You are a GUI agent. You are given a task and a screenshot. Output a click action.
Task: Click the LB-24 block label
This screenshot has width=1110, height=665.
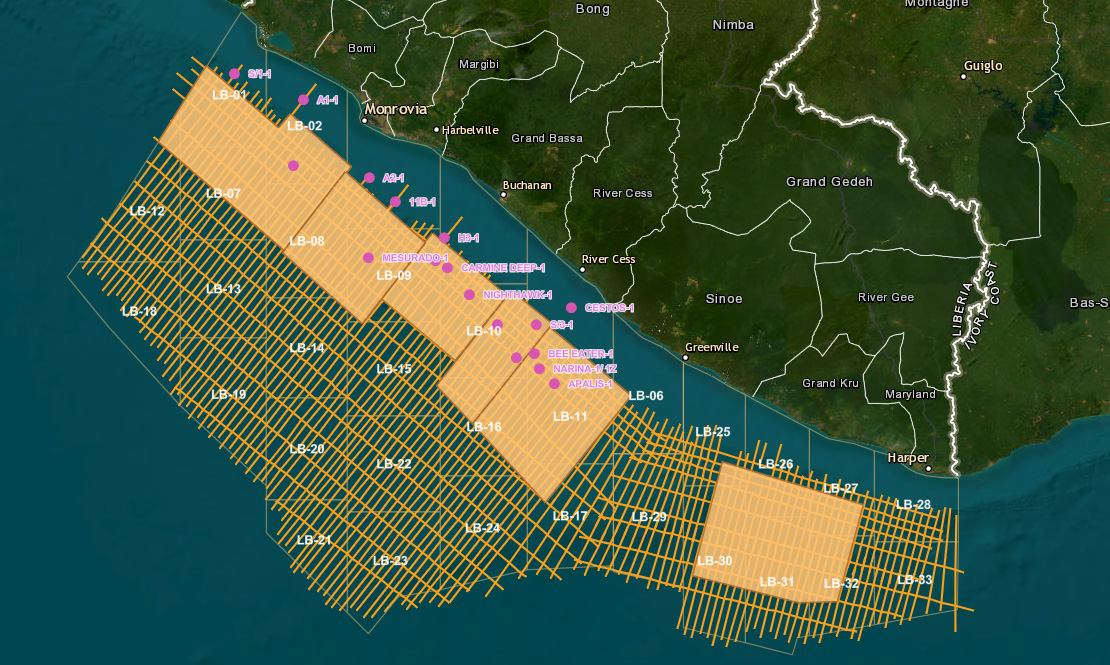(x=482, y=528)
